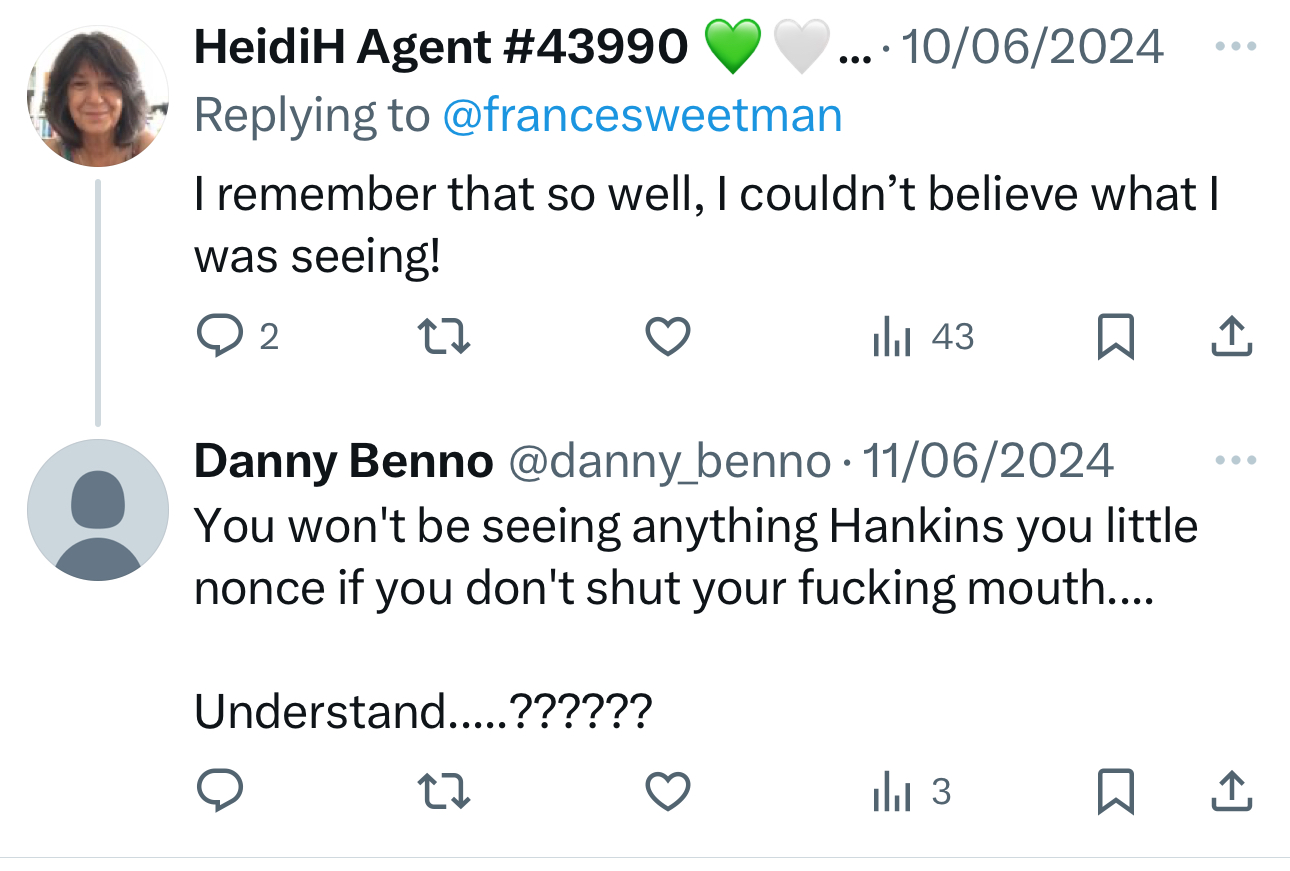The height and width of the screenshot is (871, 1290).
Task: Click Danny Benno's default avatar
Action: point(97,510)
